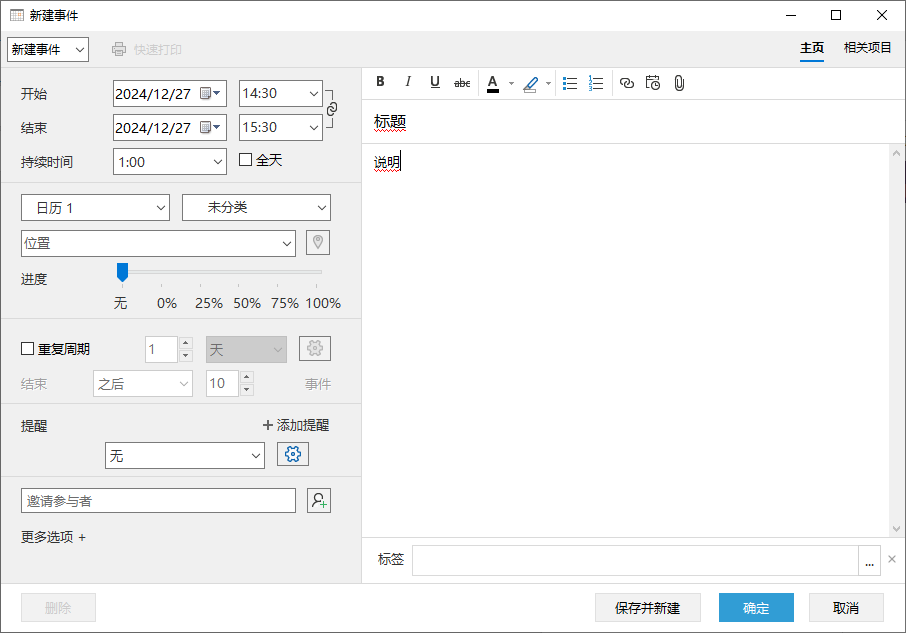Check the 重复周期 recurrence checkbox
Image resolution: width=906 pixels, height=633 pixels.
point(28,349)
